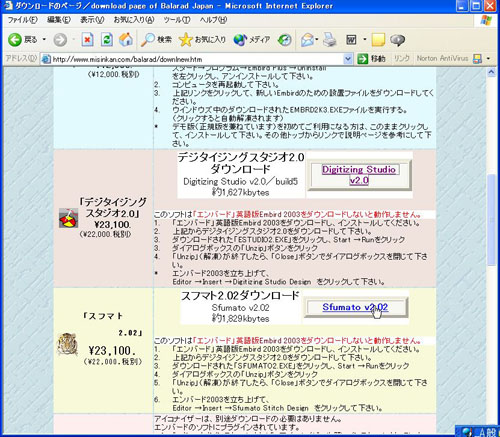Click the page icon in address bar
500x437 pixels.
point(46,59)
